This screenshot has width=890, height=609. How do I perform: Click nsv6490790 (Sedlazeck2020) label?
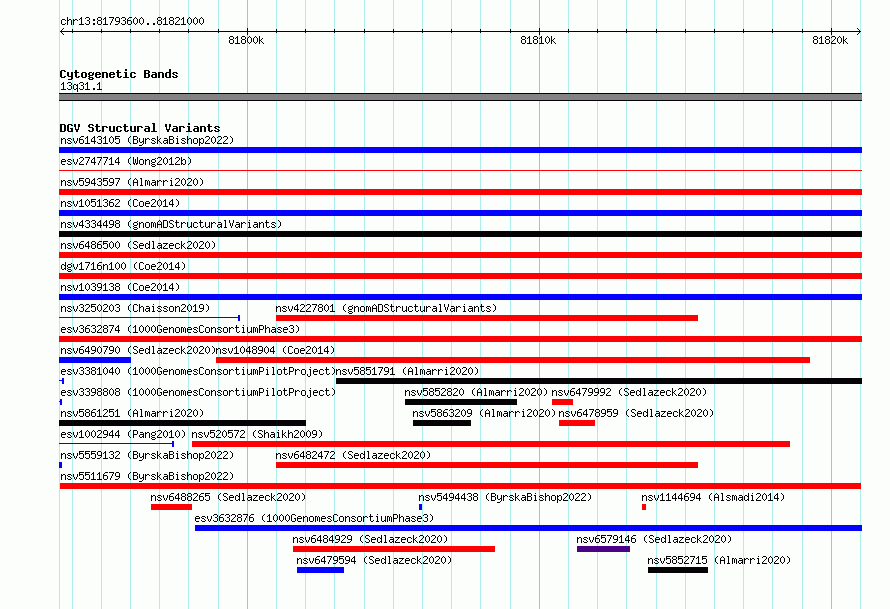pos(138,350)
